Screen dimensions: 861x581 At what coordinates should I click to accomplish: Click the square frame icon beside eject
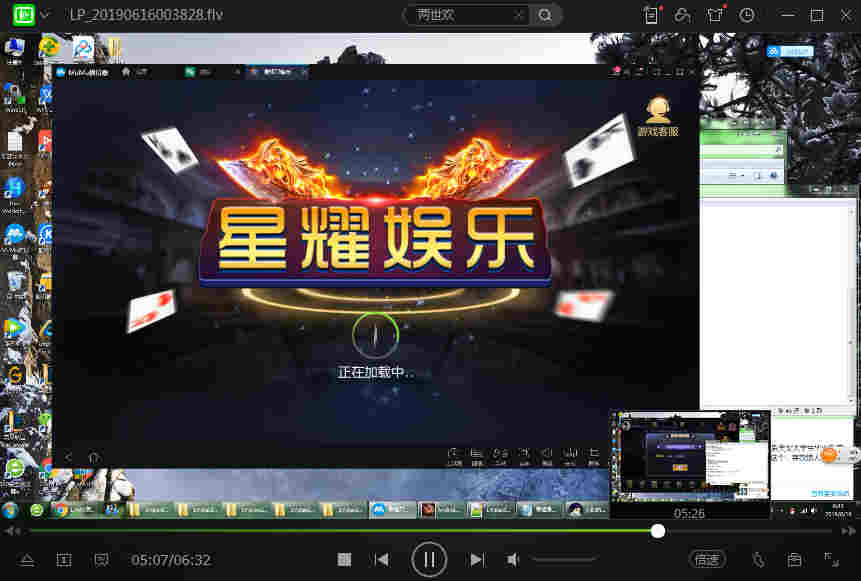click(64, 560)
